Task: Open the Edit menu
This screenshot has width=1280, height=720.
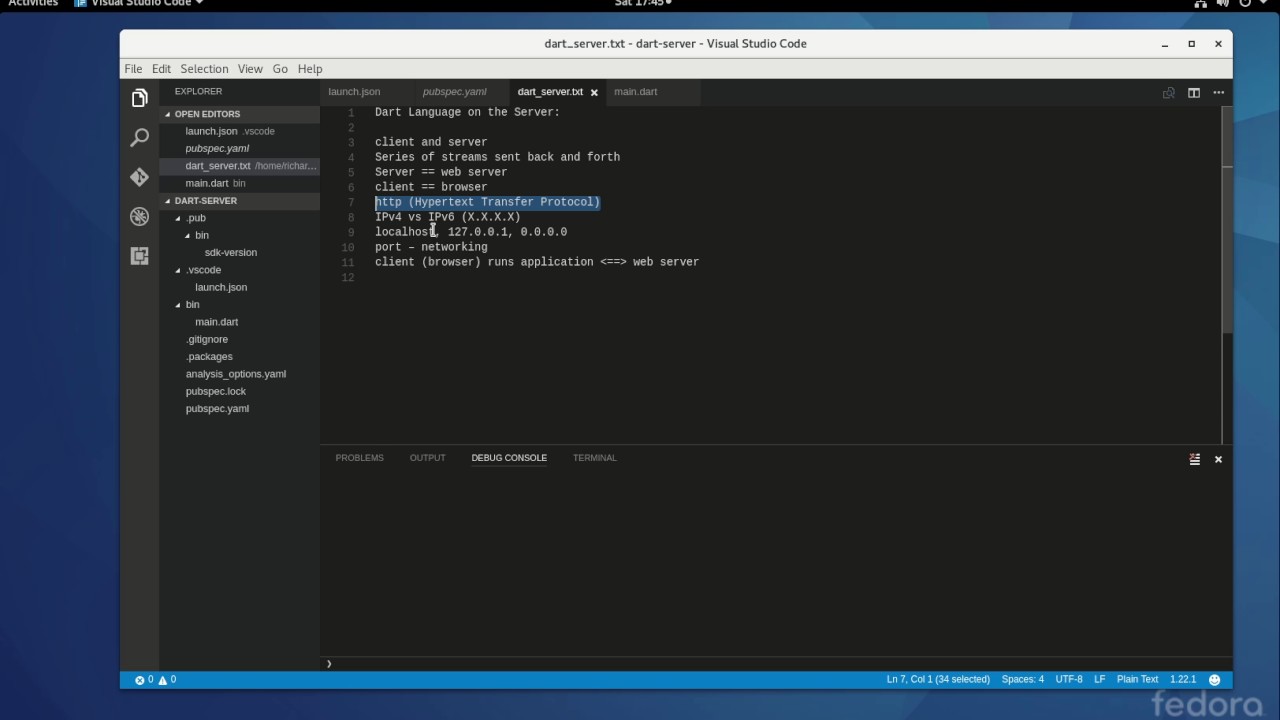Action: click(161, 69)
